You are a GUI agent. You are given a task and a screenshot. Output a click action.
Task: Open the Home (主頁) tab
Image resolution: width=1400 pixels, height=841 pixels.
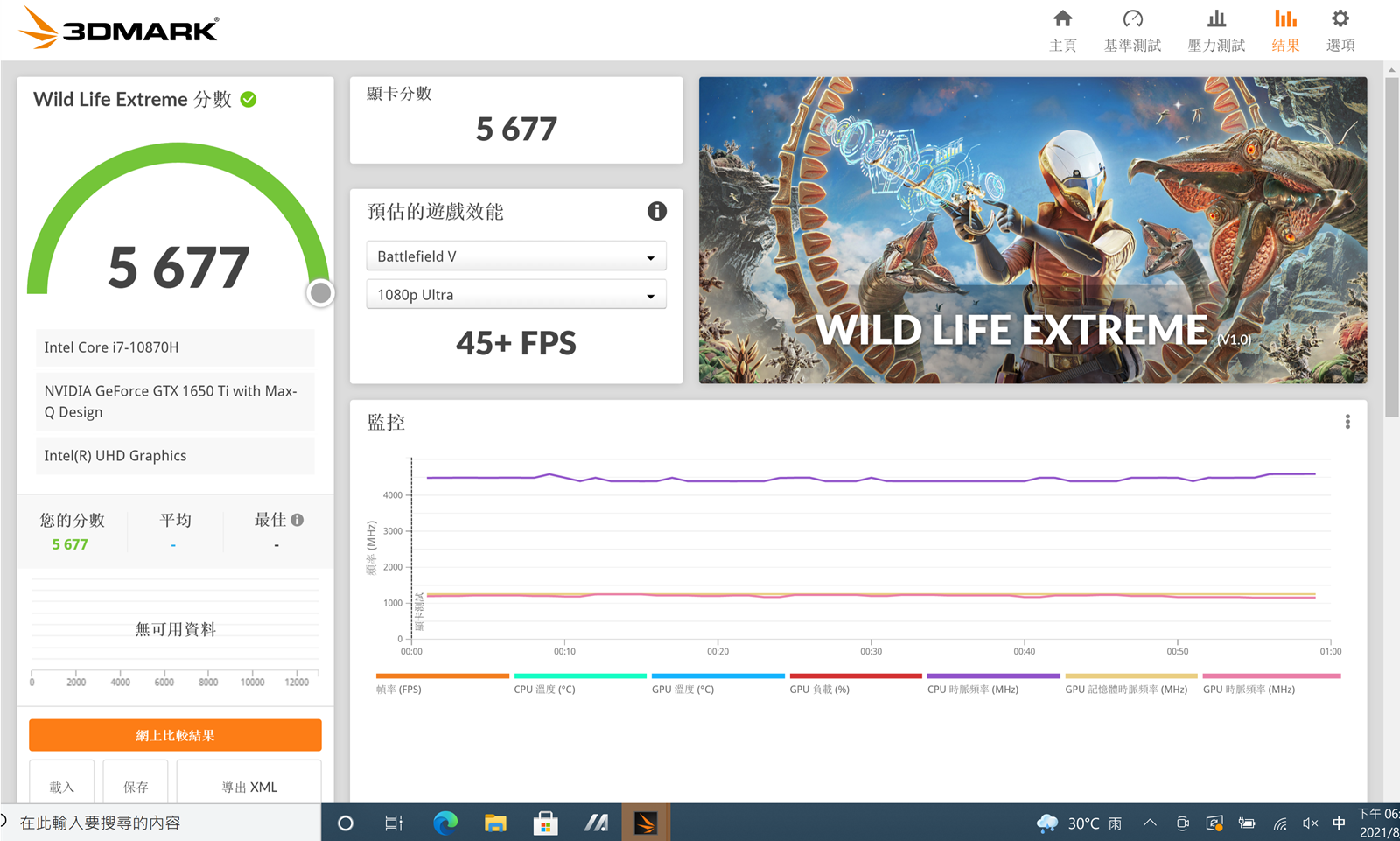tap(1062, 30)
